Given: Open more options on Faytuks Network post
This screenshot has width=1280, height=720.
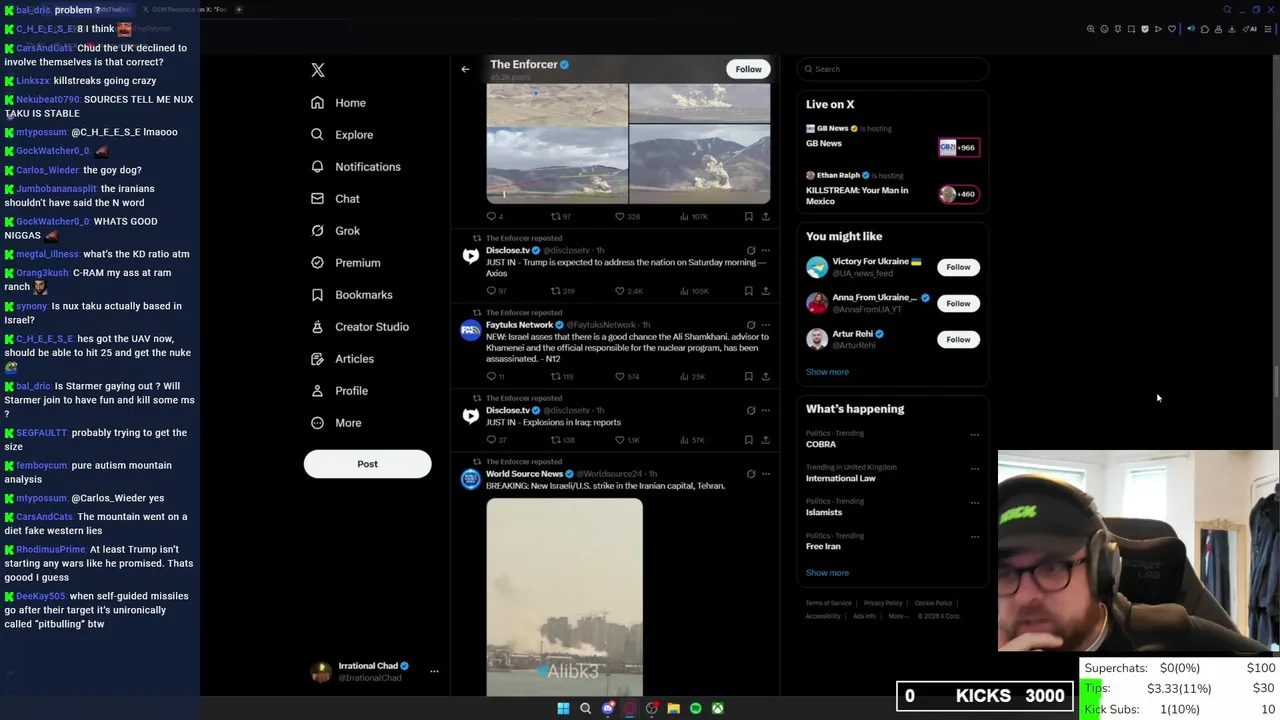Looking at the screenshot, I should click(x=766, y=325).
